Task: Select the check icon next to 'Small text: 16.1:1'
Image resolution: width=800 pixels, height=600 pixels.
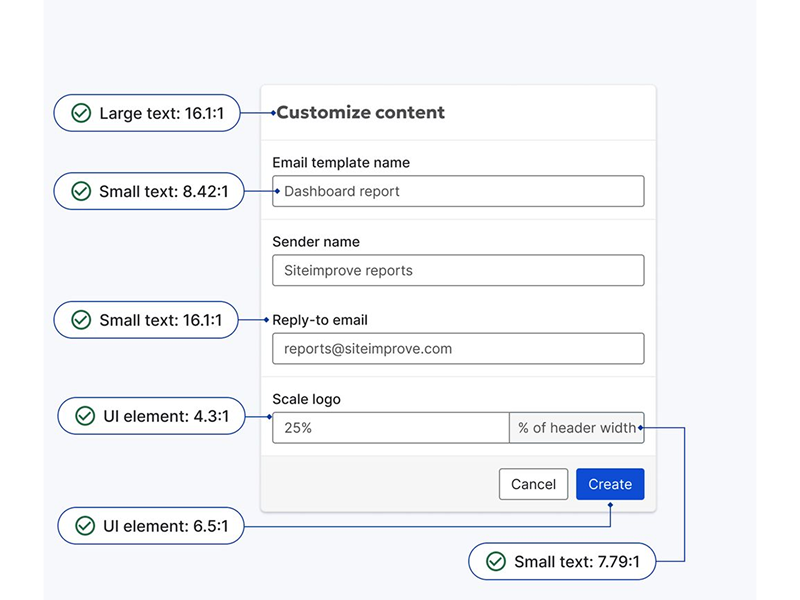Action: coord(79,320)
